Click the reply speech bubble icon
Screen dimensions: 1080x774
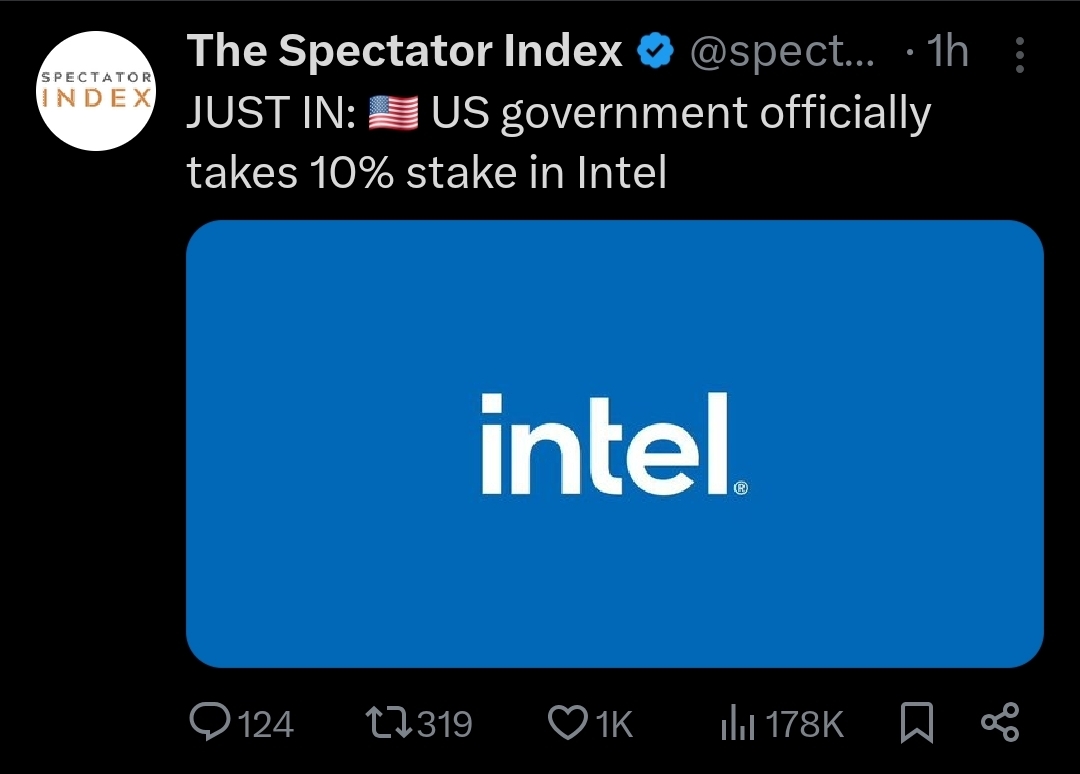pyautogui.click(x=210, y=722)
